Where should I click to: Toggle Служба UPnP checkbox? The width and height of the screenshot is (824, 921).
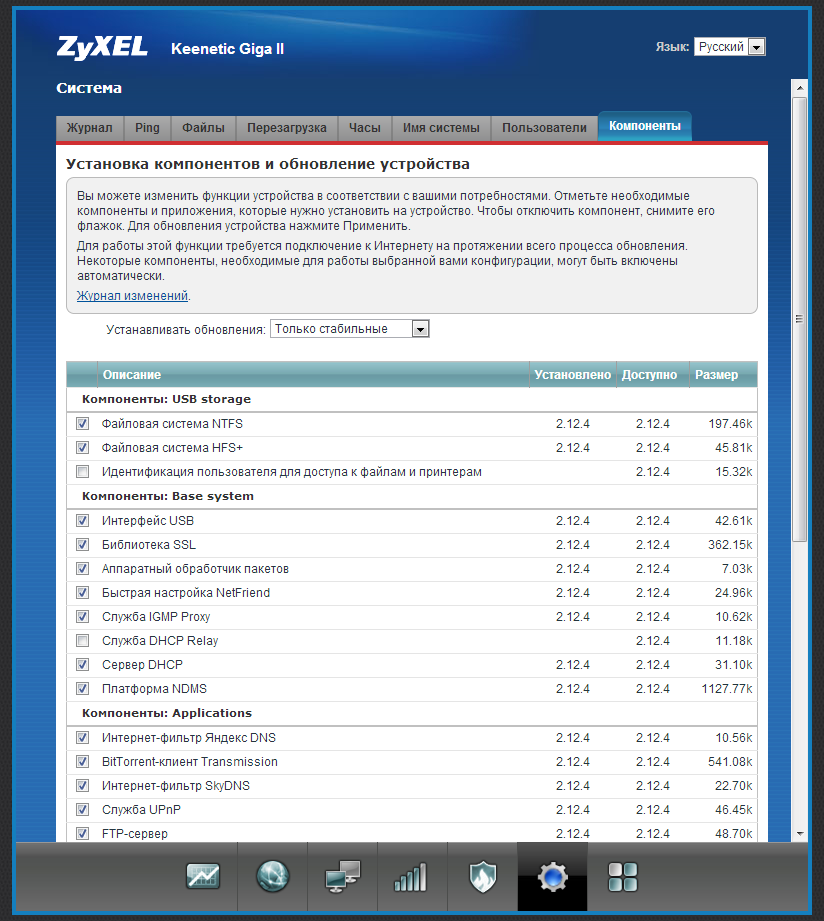(x=82, y=809)
